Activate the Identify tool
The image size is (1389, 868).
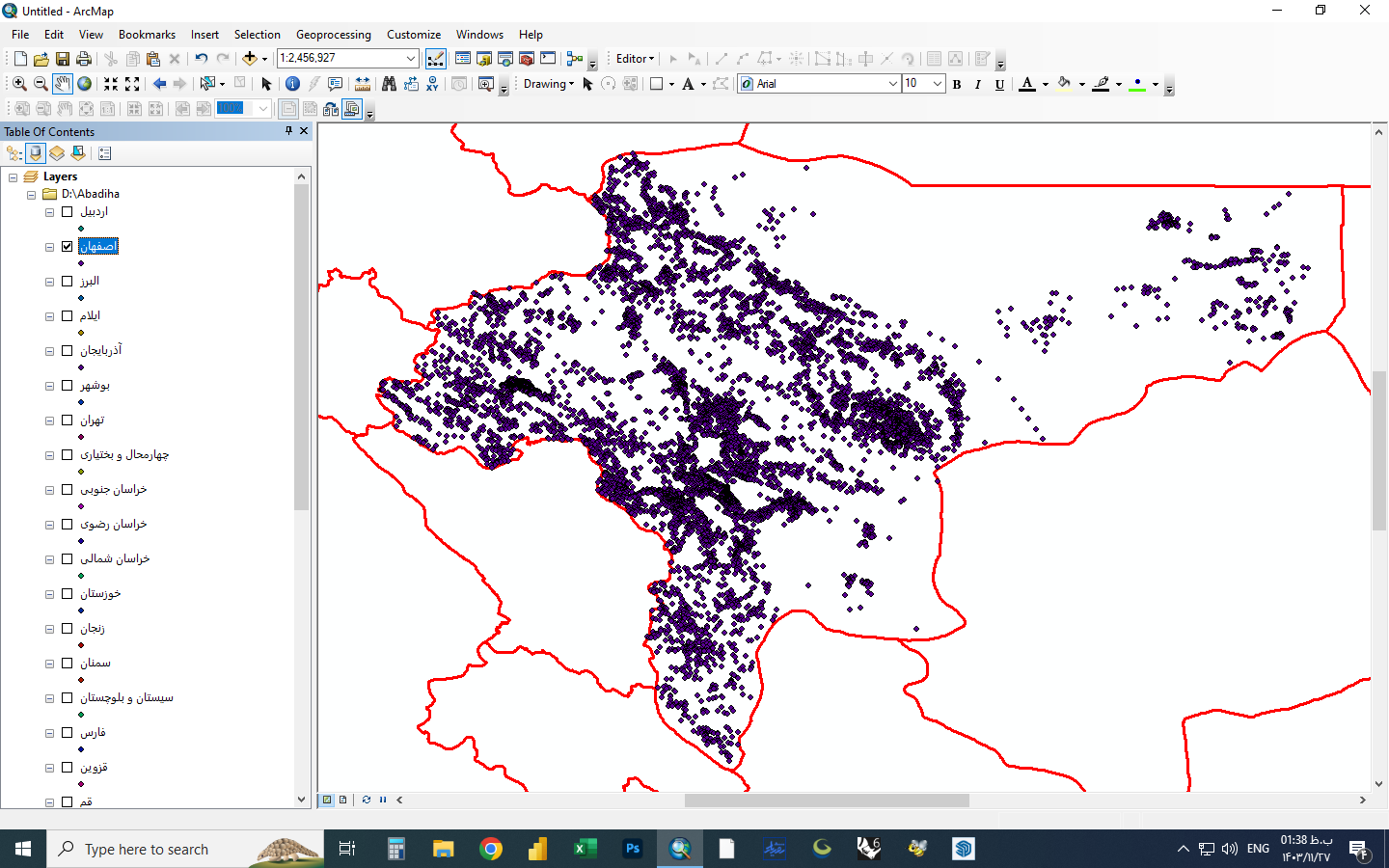(x=292, y=84)
